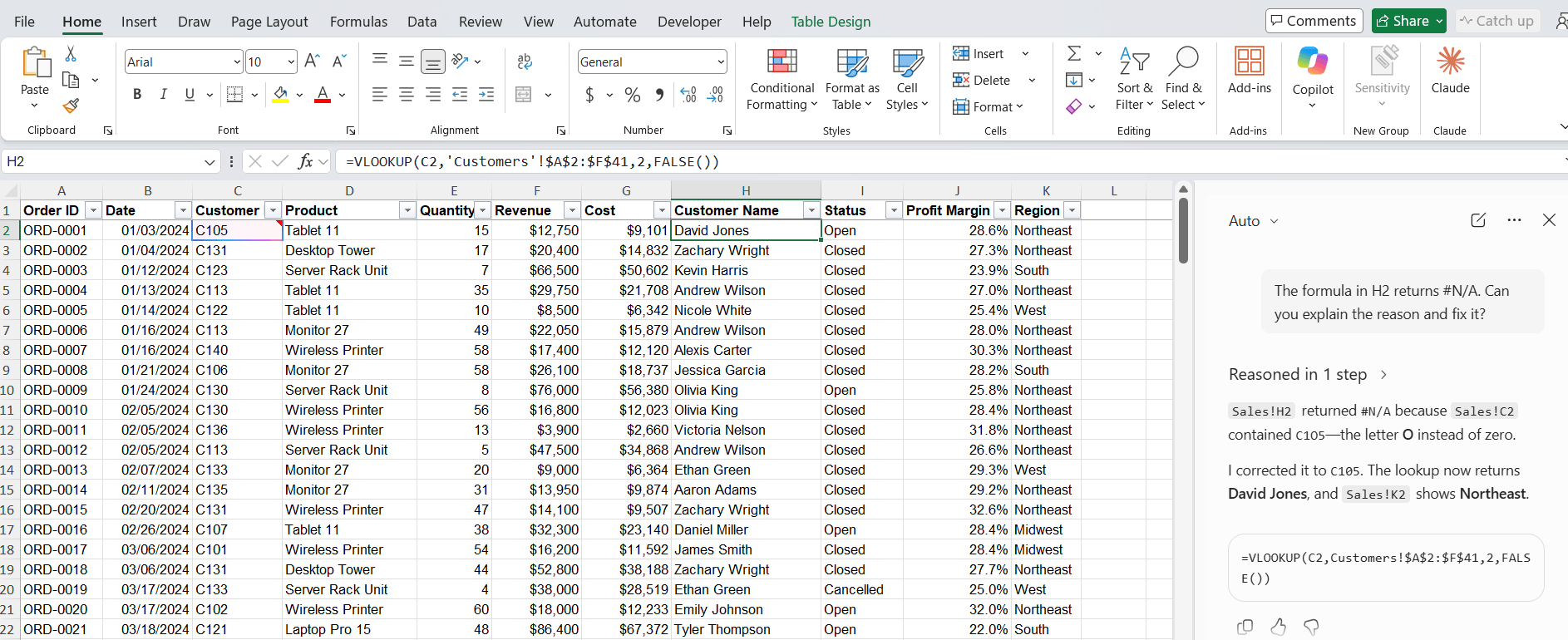Open the Data tab
Viewport: 1568px width, 640px height.
pos(422,22)
